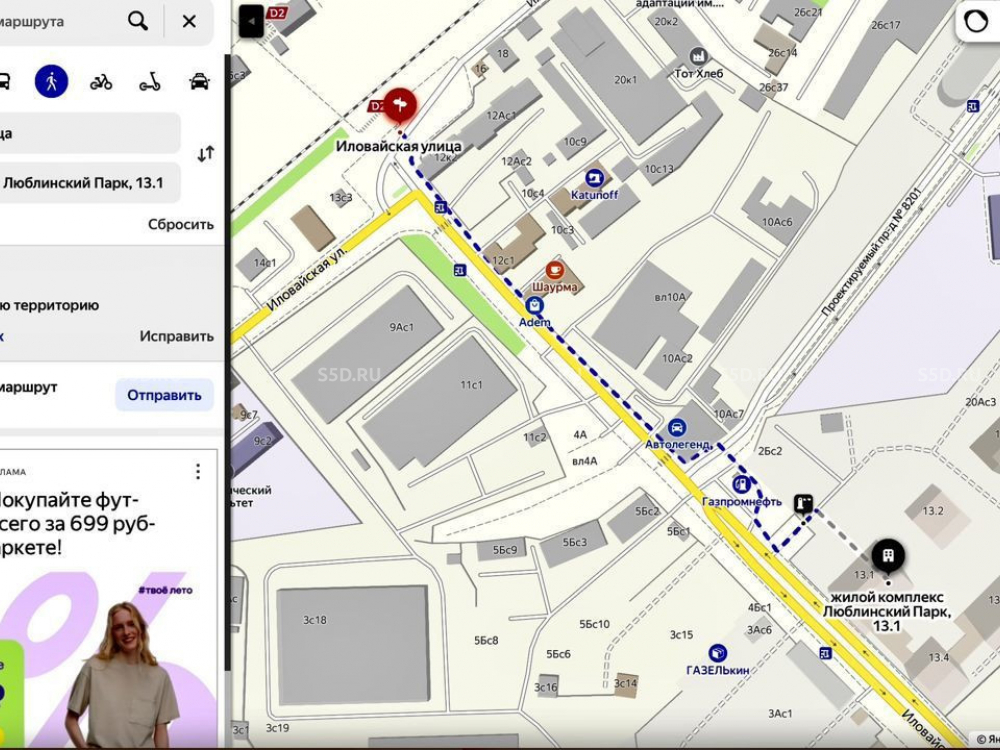The height and width of the screenshot is (750, 1000).
Task: Click the Сбросить reset button
Action: (181, 224)
